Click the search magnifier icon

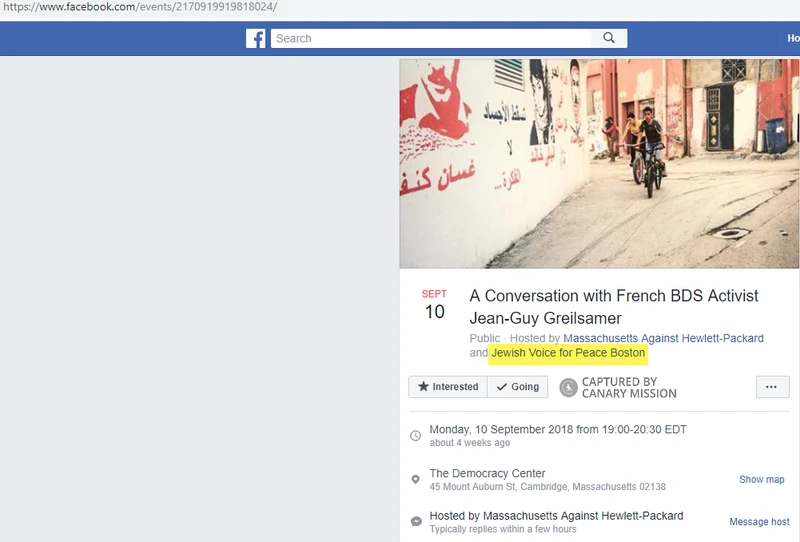pyautogui.click(x=609, y=38)
